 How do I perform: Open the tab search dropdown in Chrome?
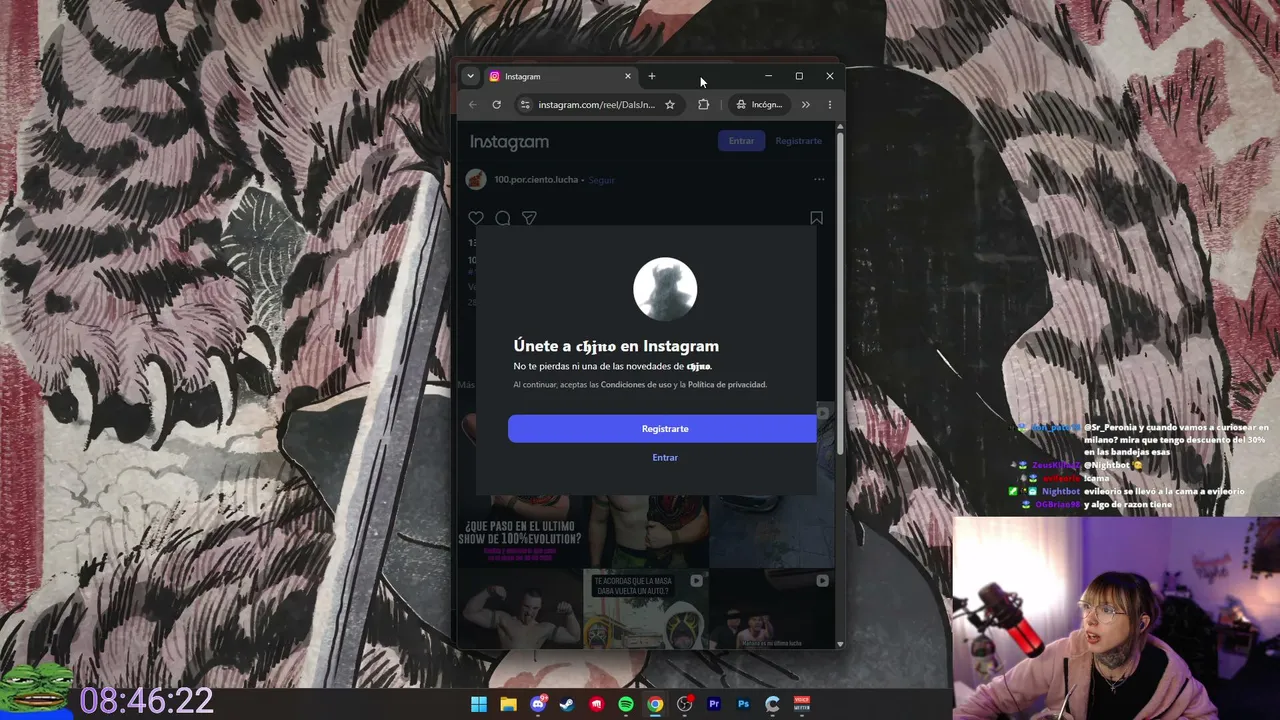tap(470, 76)
